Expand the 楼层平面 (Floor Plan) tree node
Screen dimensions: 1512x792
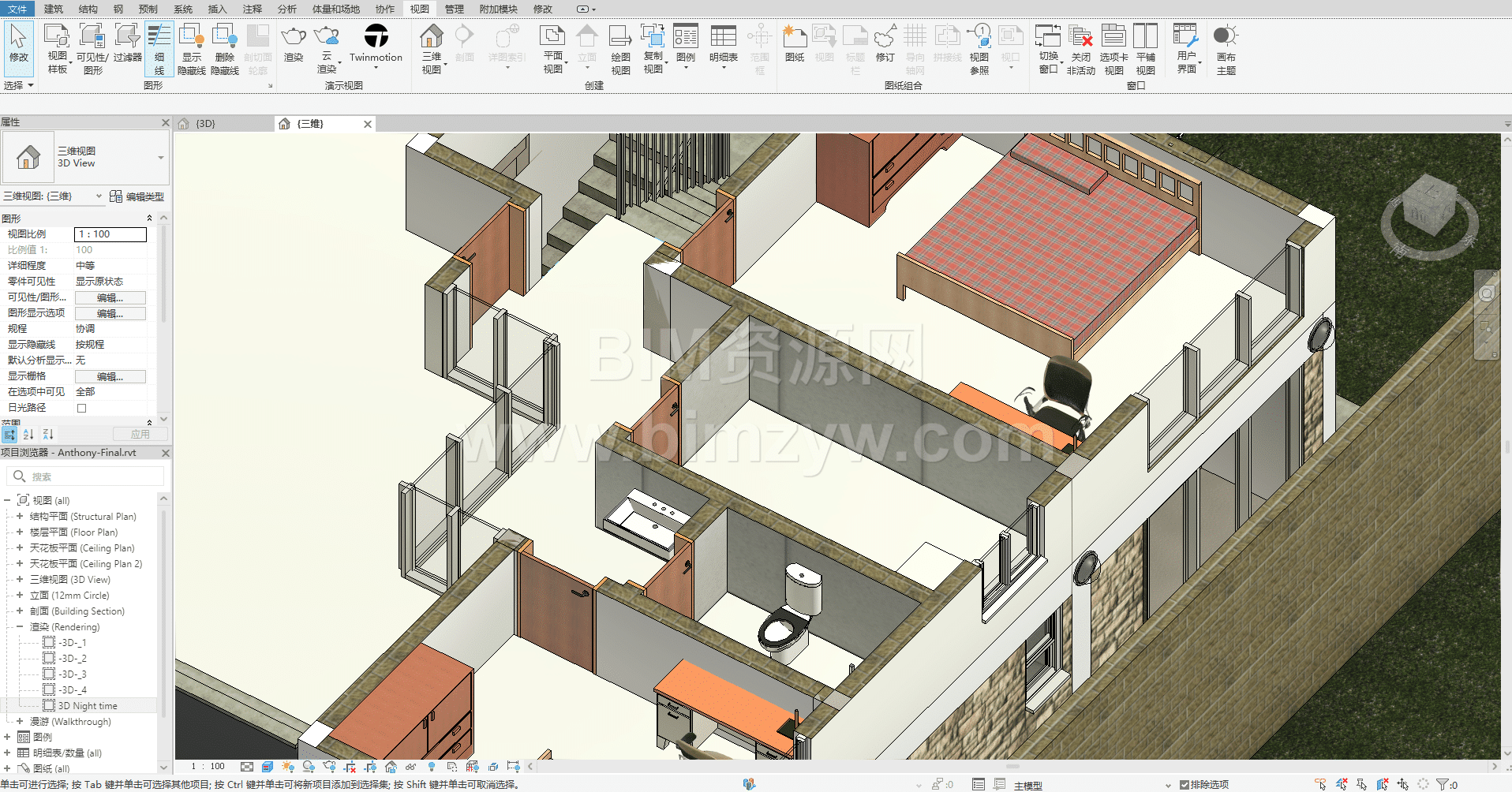coord(20,532)
